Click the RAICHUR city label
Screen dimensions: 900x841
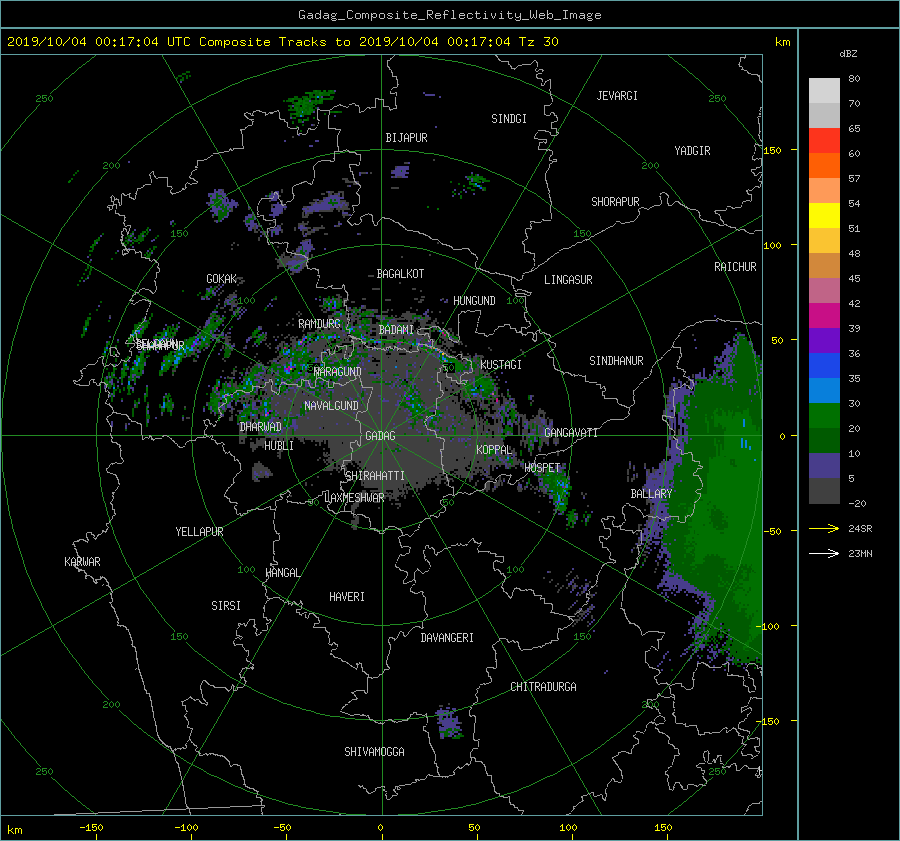click(735, 267)
